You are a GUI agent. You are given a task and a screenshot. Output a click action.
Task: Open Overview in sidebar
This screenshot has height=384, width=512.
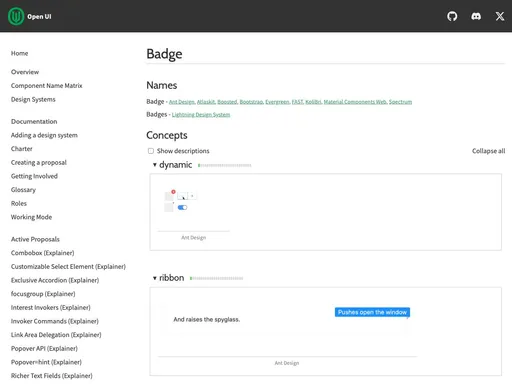coord(25,72)
